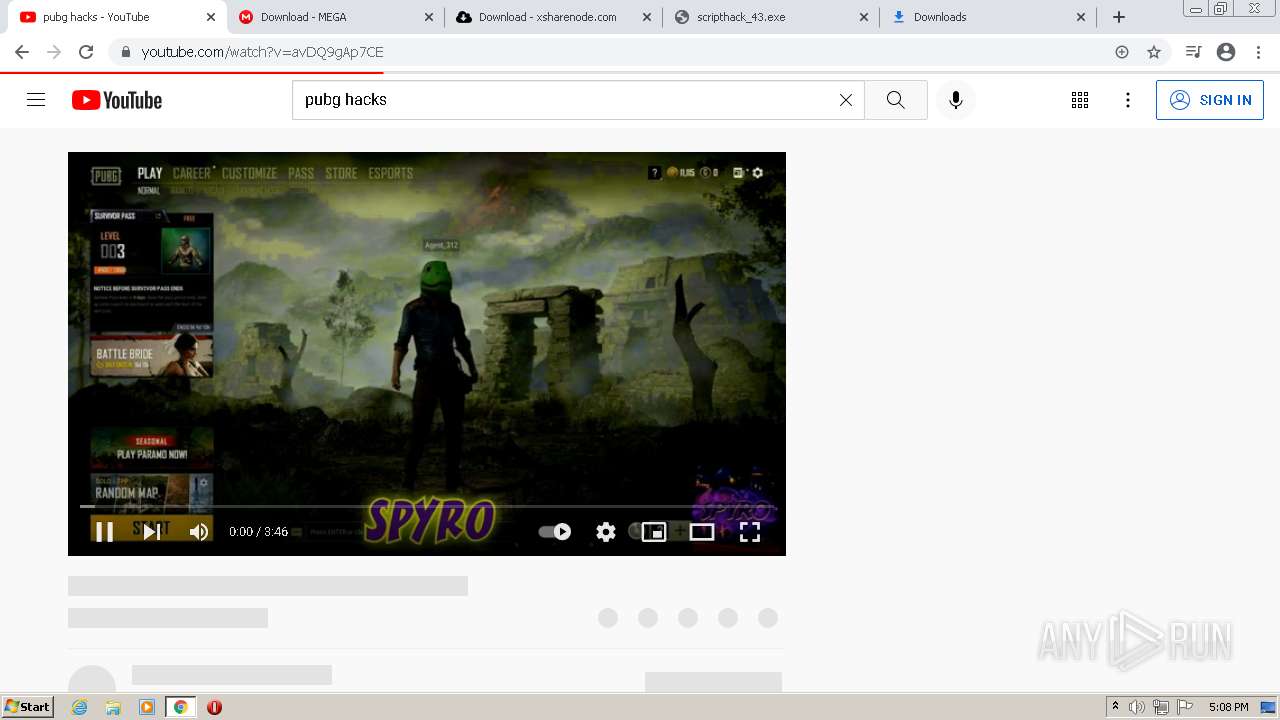Enable miniplayer mode
This screenshot has width=1280, height=720.
point(654,532)
